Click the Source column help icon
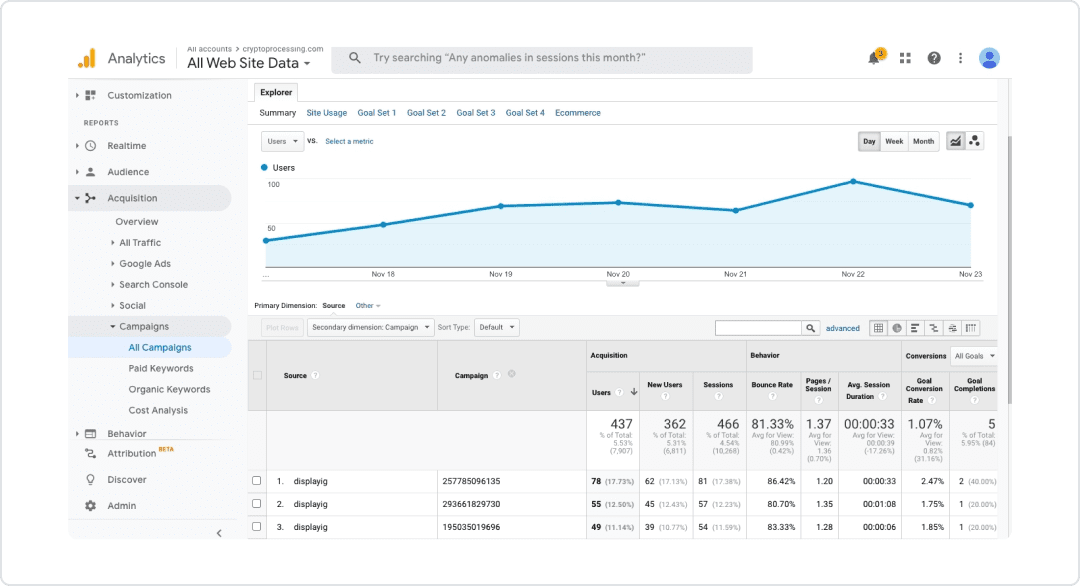 click(x=315, y=375)
